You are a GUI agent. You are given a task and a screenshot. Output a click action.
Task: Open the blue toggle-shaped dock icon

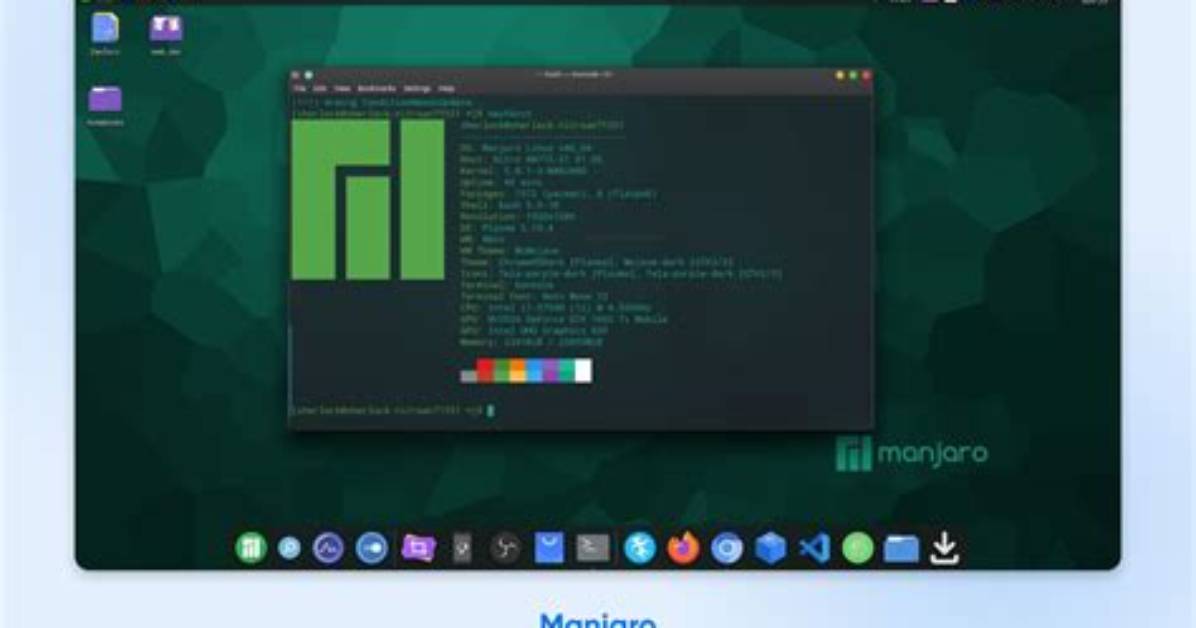[371, 548]
